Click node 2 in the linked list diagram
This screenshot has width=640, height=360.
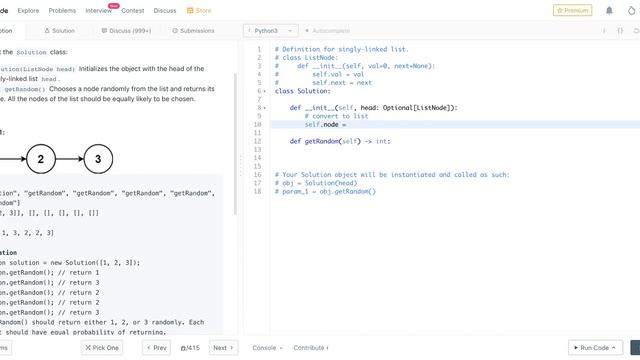41,159
